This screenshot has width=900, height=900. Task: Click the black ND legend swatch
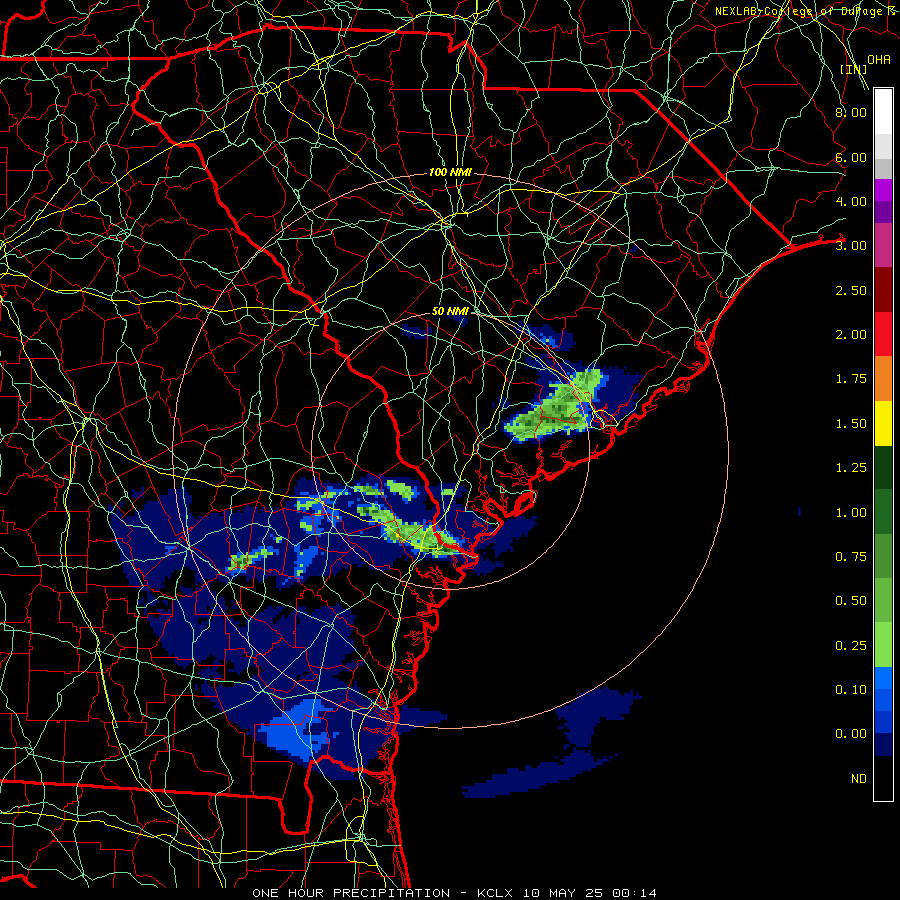click(x=883, y=778)
